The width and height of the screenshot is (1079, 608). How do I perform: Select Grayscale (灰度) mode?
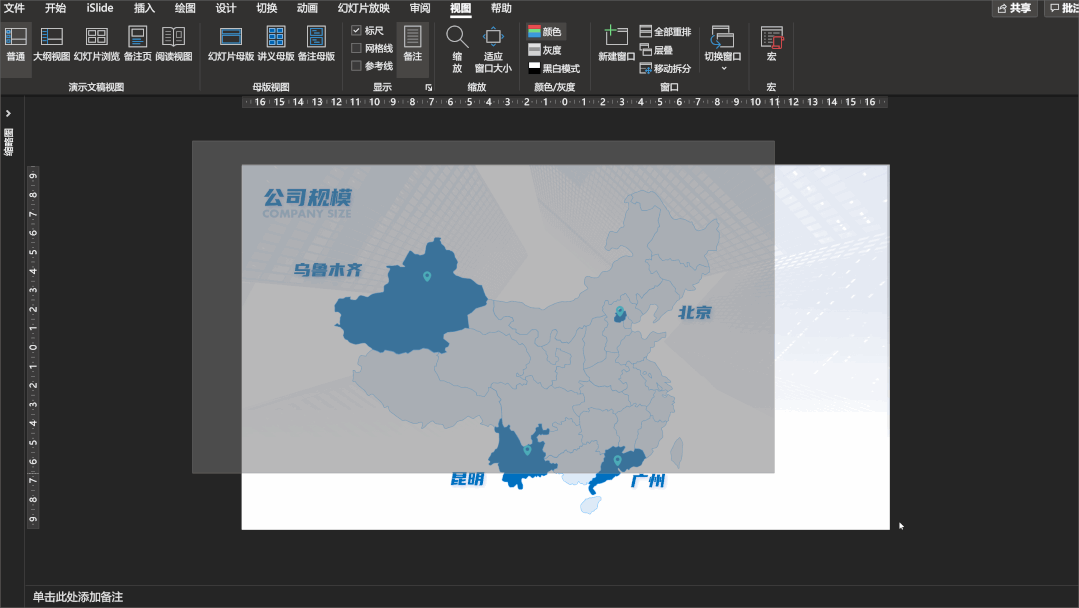click(545, 50)
